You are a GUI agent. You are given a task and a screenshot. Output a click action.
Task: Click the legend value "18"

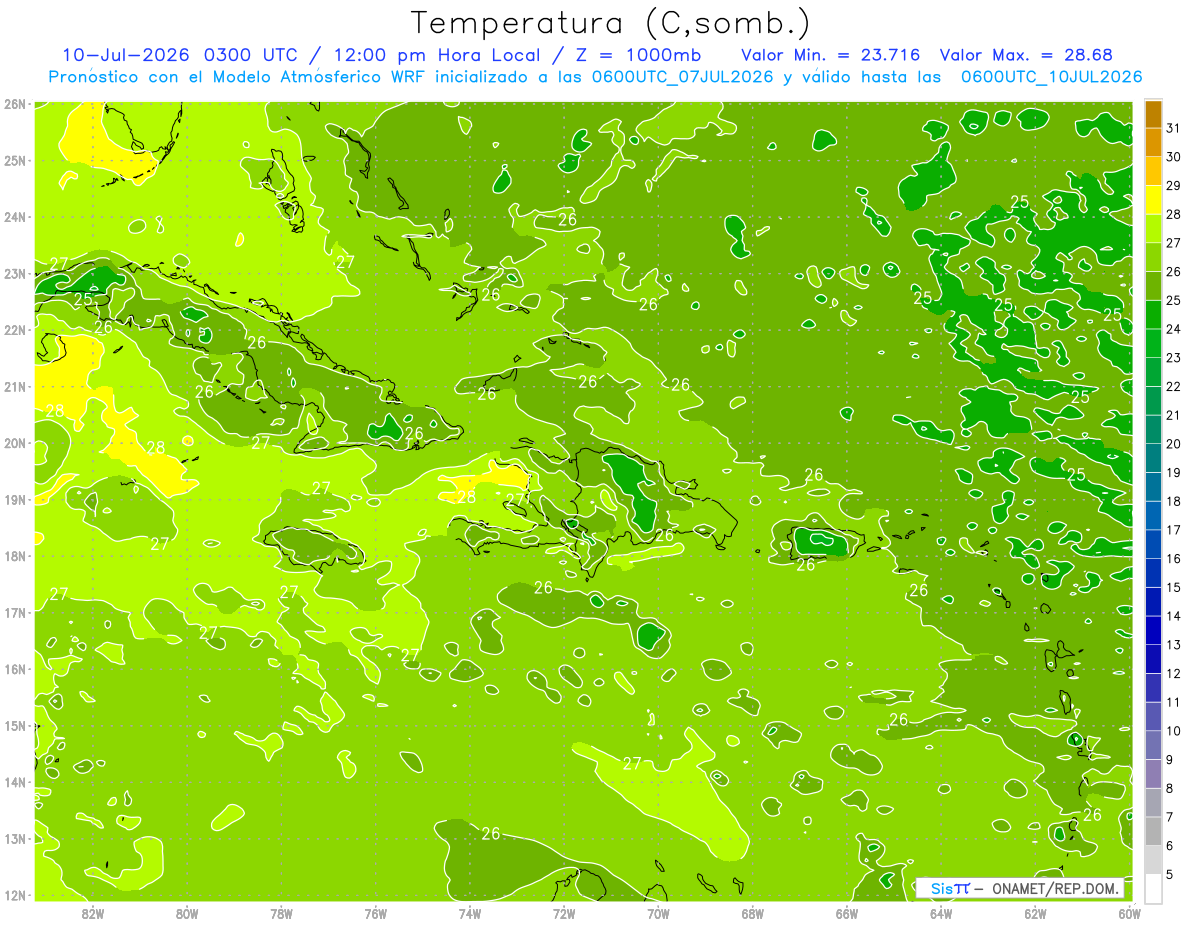[x=1174, y=501]
